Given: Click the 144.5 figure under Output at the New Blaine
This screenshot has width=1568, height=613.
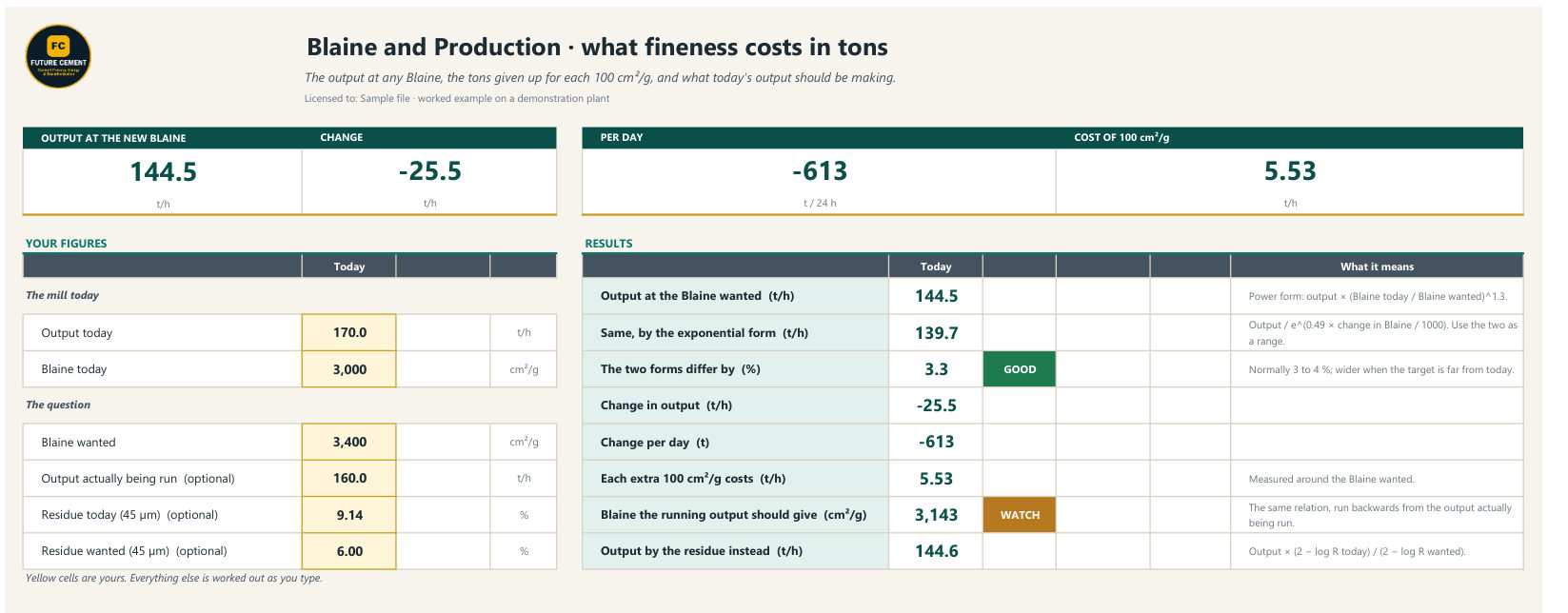Looking at the screenshot, I should tap(163, 172).
